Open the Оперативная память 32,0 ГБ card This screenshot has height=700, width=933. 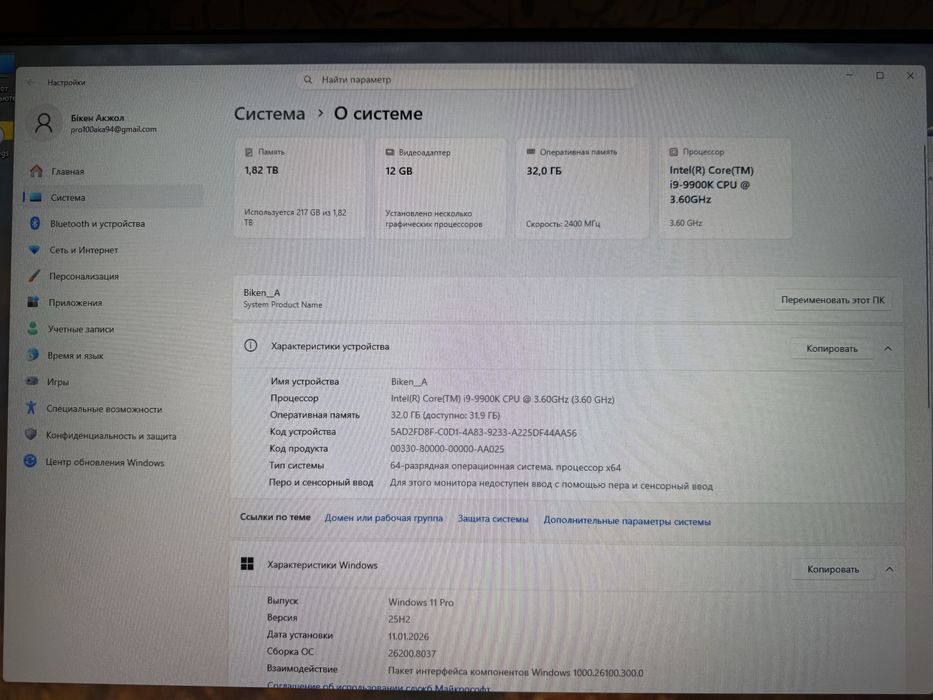pos(582,189)
